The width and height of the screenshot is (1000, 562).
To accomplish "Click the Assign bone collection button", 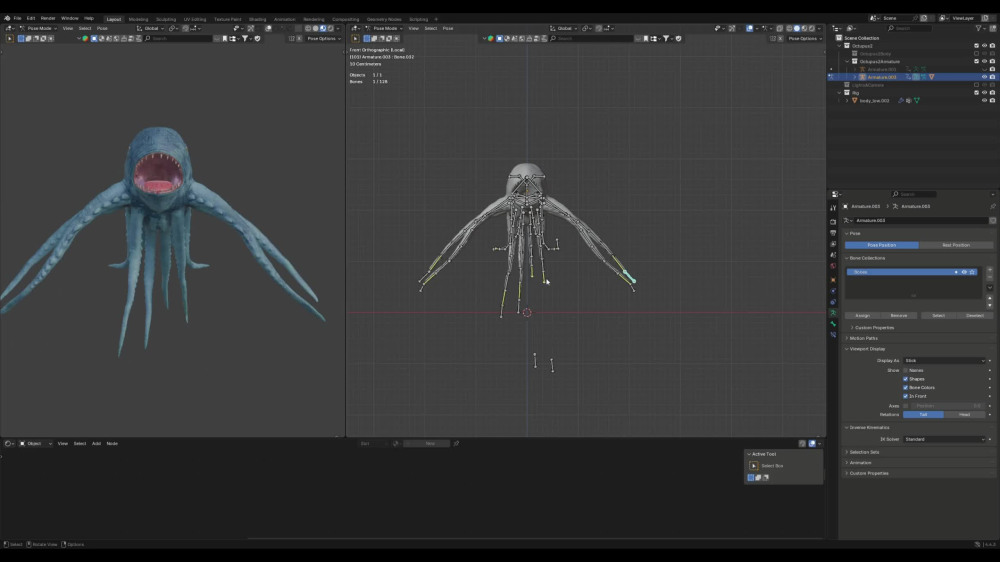I will (862, 315).
